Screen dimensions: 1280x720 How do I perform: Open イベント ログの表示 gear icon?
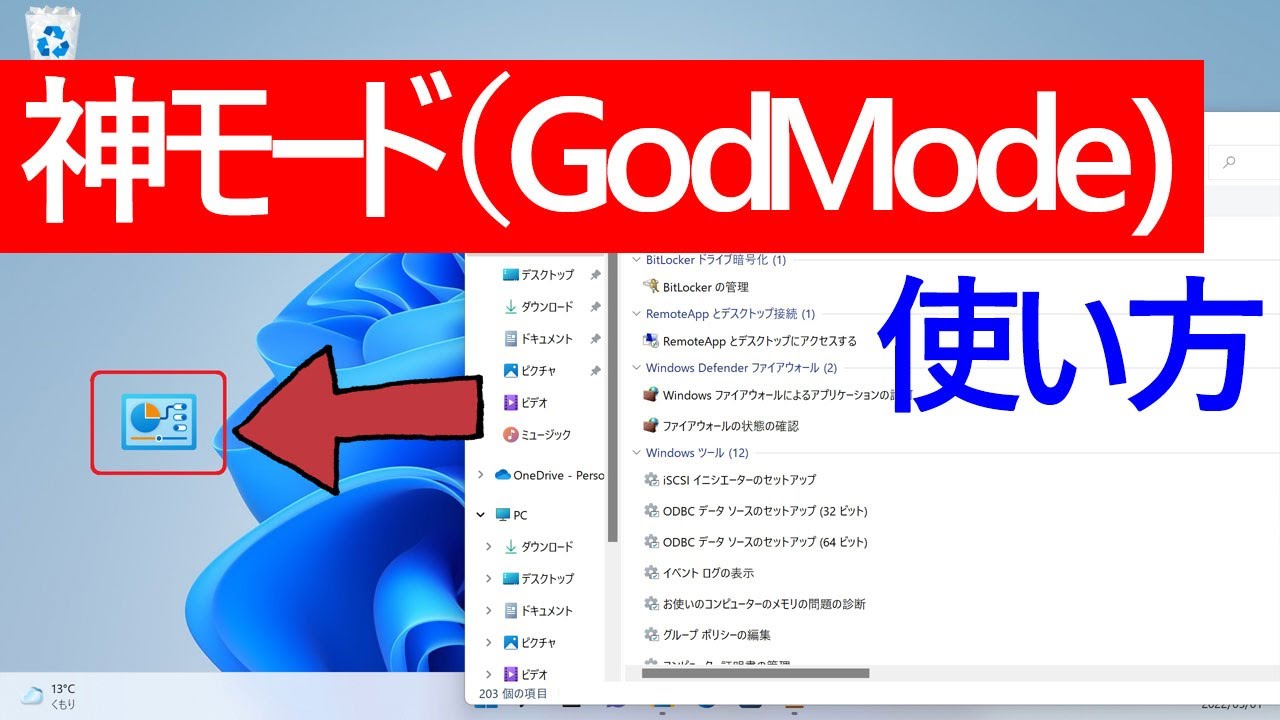coord(651,573)
